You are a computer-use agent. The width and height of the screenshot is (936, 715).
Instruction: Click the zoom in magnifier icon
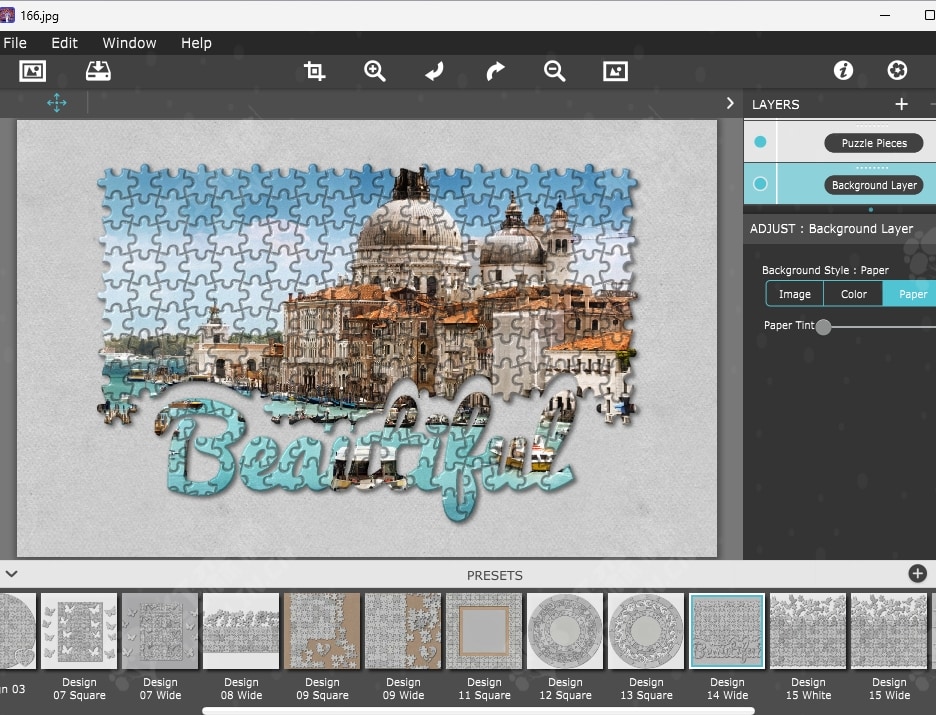click(x=375, y=71)
